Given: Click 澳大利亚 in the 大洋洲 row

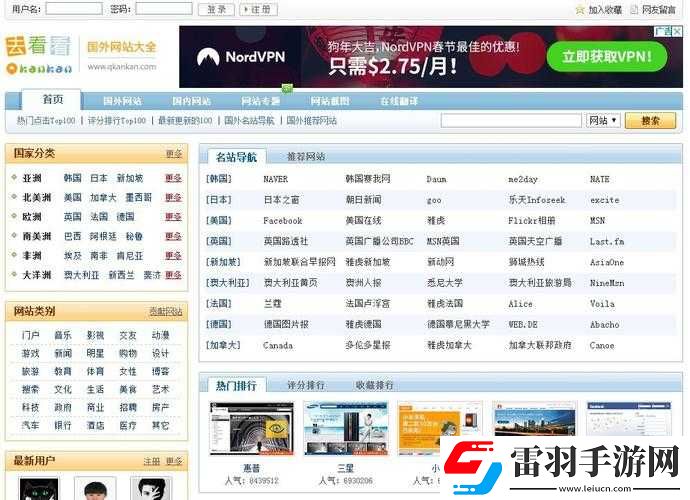Looking at the screenshot, I should point(81,275).
